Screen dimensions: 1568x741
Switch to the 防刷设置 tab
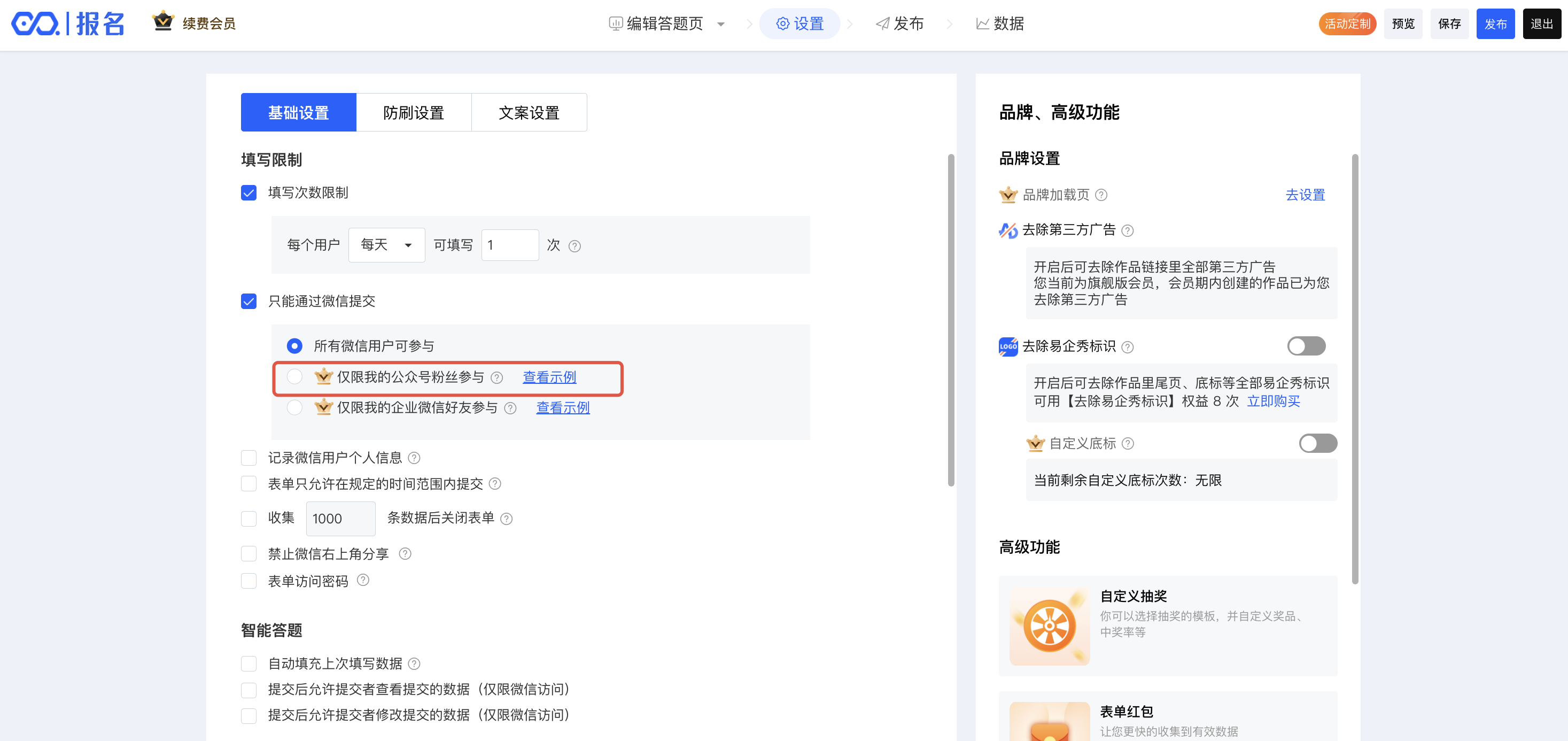tap(413, 113)
